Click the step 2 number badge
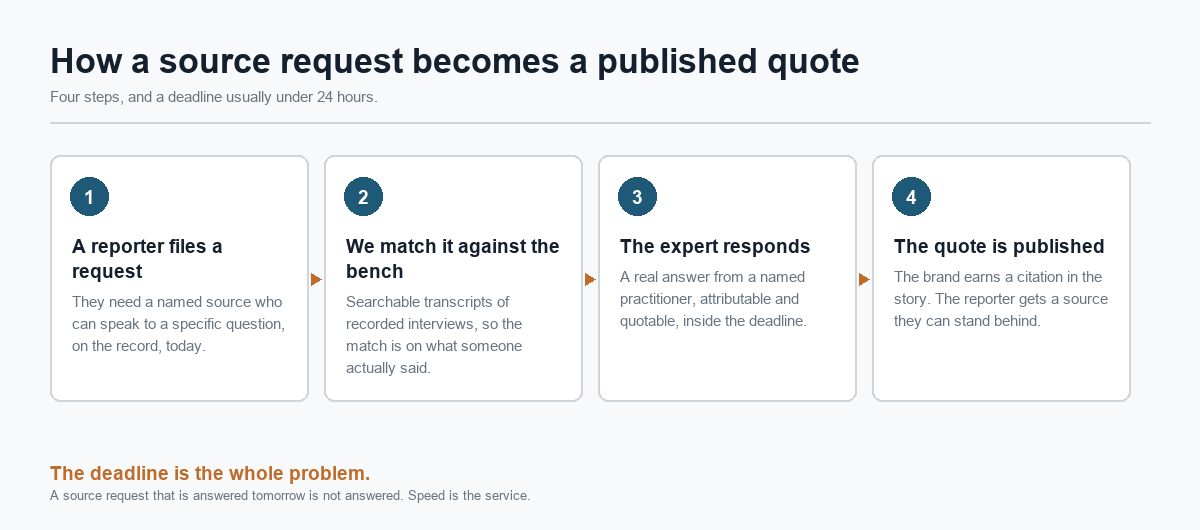This screenshot has height=530, width=1200. (363, 197)
